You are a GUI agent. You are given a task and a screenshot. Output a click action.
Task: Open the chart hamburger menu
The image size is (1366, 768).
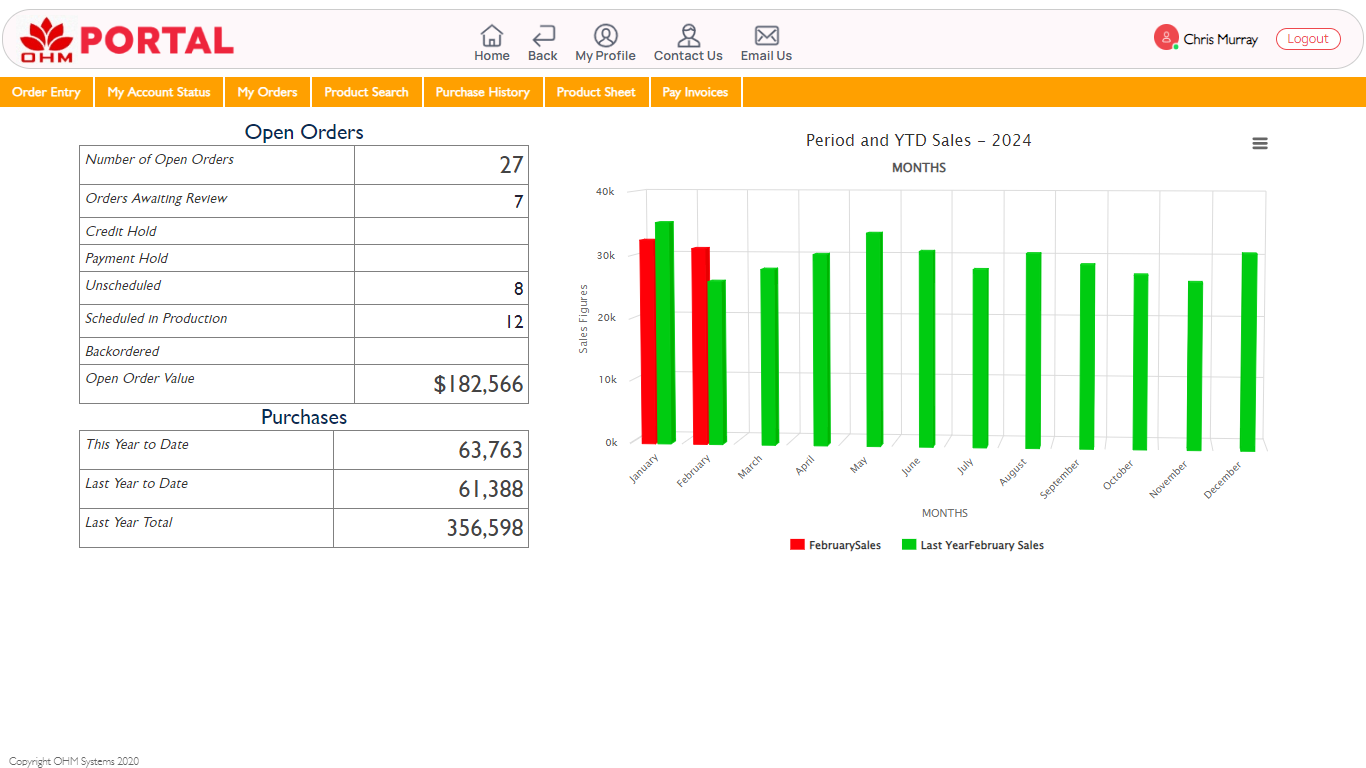pyautogui.click(x=1260, y=144)
